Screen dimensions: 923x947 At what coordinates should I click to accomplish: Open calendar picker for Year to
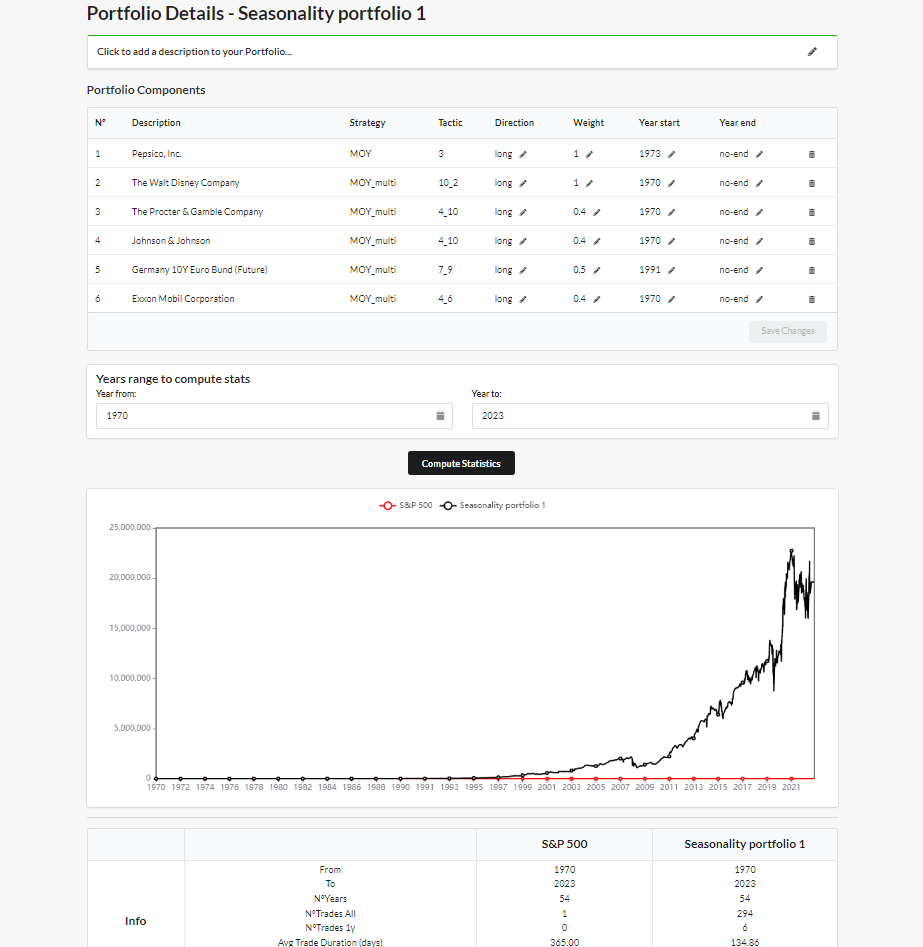click(x=816, y=416)
